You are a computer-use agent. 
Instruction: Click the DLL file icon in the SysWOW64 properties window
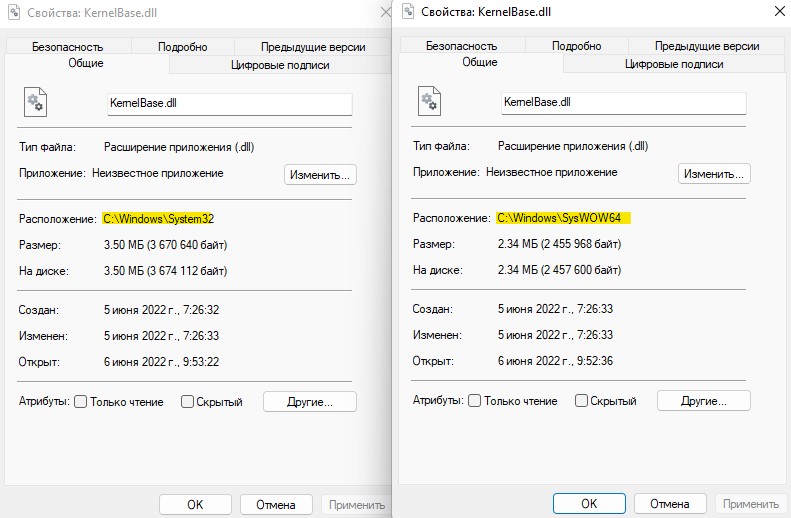(x=429, y=101)
